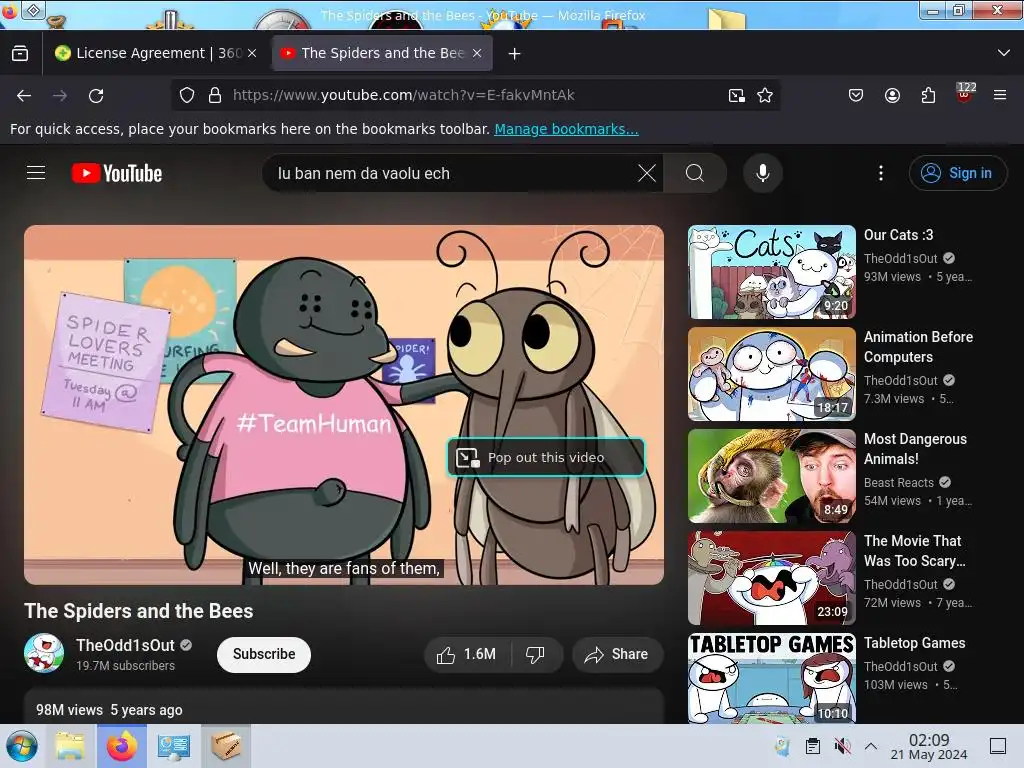Save page to Pocket
1024x768 pixels.
(856, 95)
